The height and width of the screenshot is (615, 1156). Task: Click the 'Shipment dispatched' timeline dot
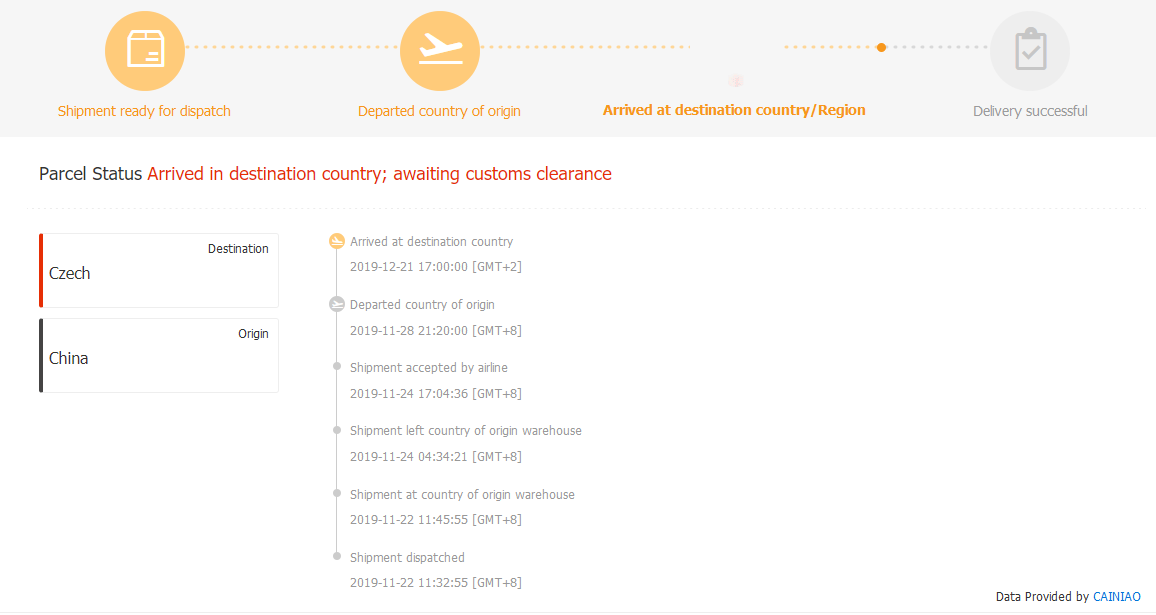click(337, 556)
